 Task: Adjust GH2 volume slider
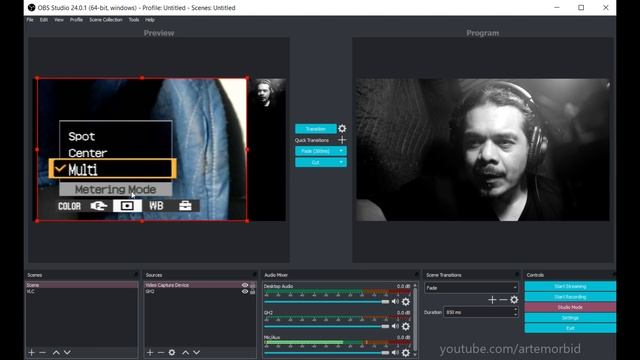[327, 327]
